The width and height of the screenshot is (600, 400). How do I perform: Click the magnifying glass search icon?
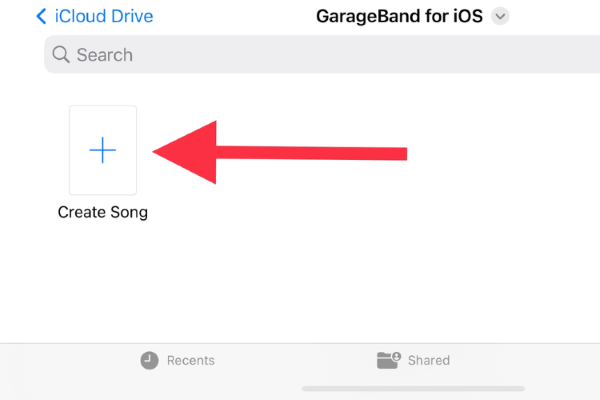tap(61, 55)
